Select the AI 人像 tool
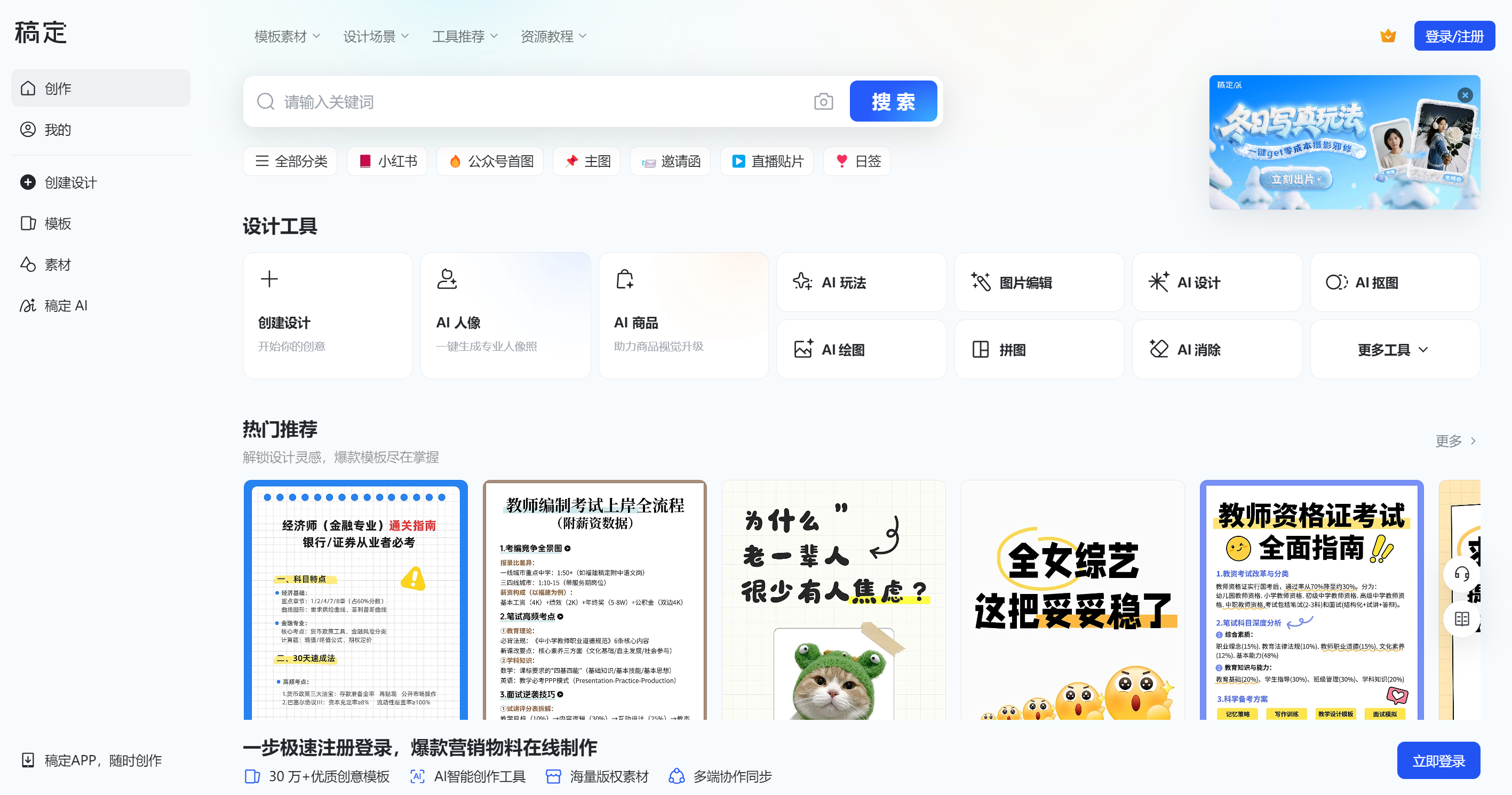 pos(505,315)
